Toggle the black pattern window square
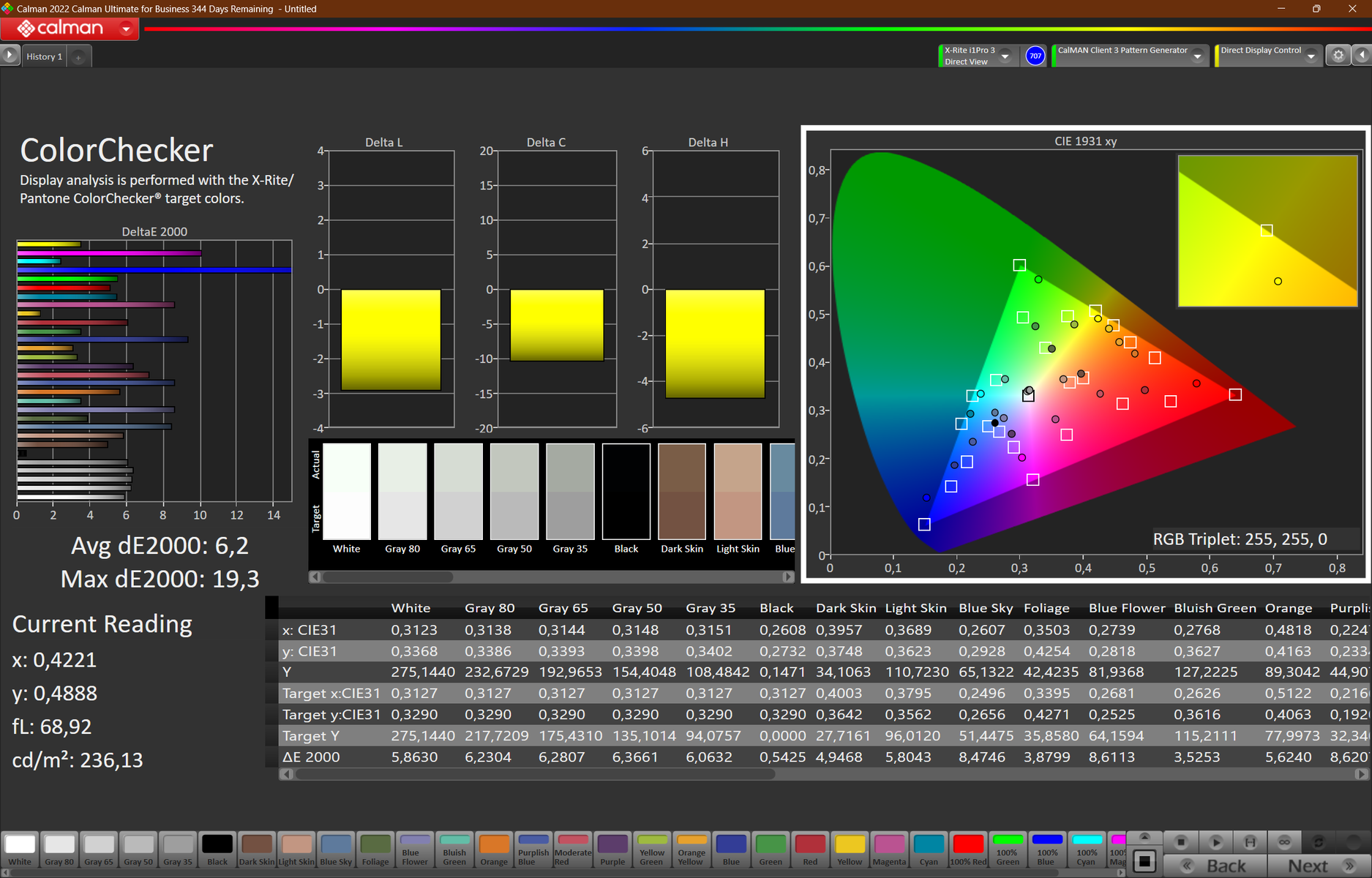The height and width of the screenshot is (878, 1372). pyautogui.click(x=1145, y=861)
